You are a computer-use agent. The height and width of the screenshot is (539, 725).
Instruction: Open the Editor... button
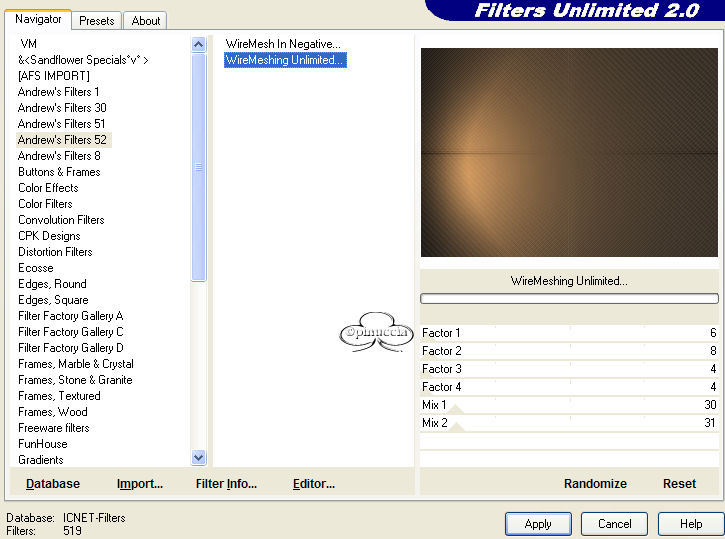click(314, 484)
